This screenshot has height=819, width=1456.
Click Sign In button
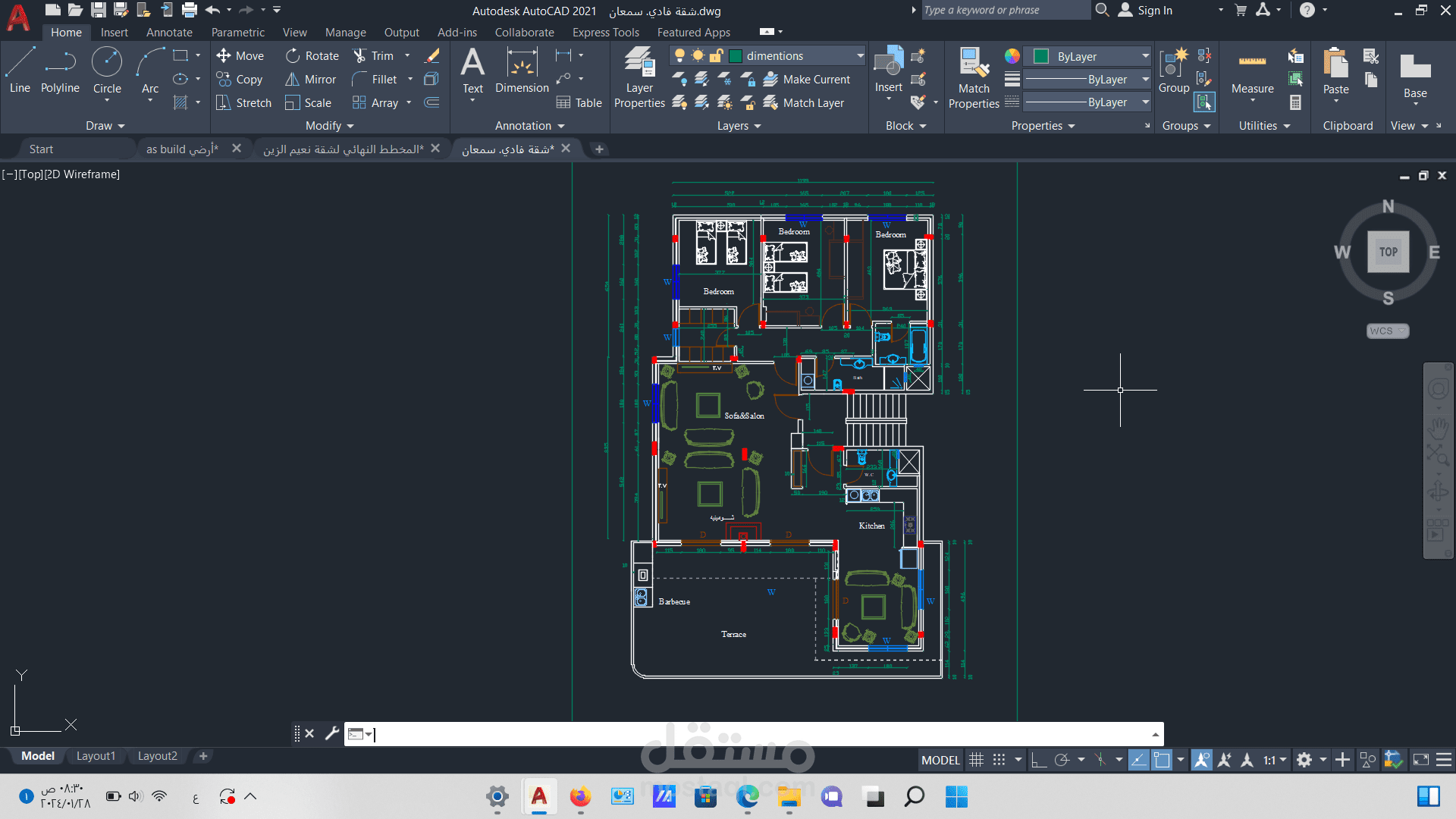pos(1146,10)
